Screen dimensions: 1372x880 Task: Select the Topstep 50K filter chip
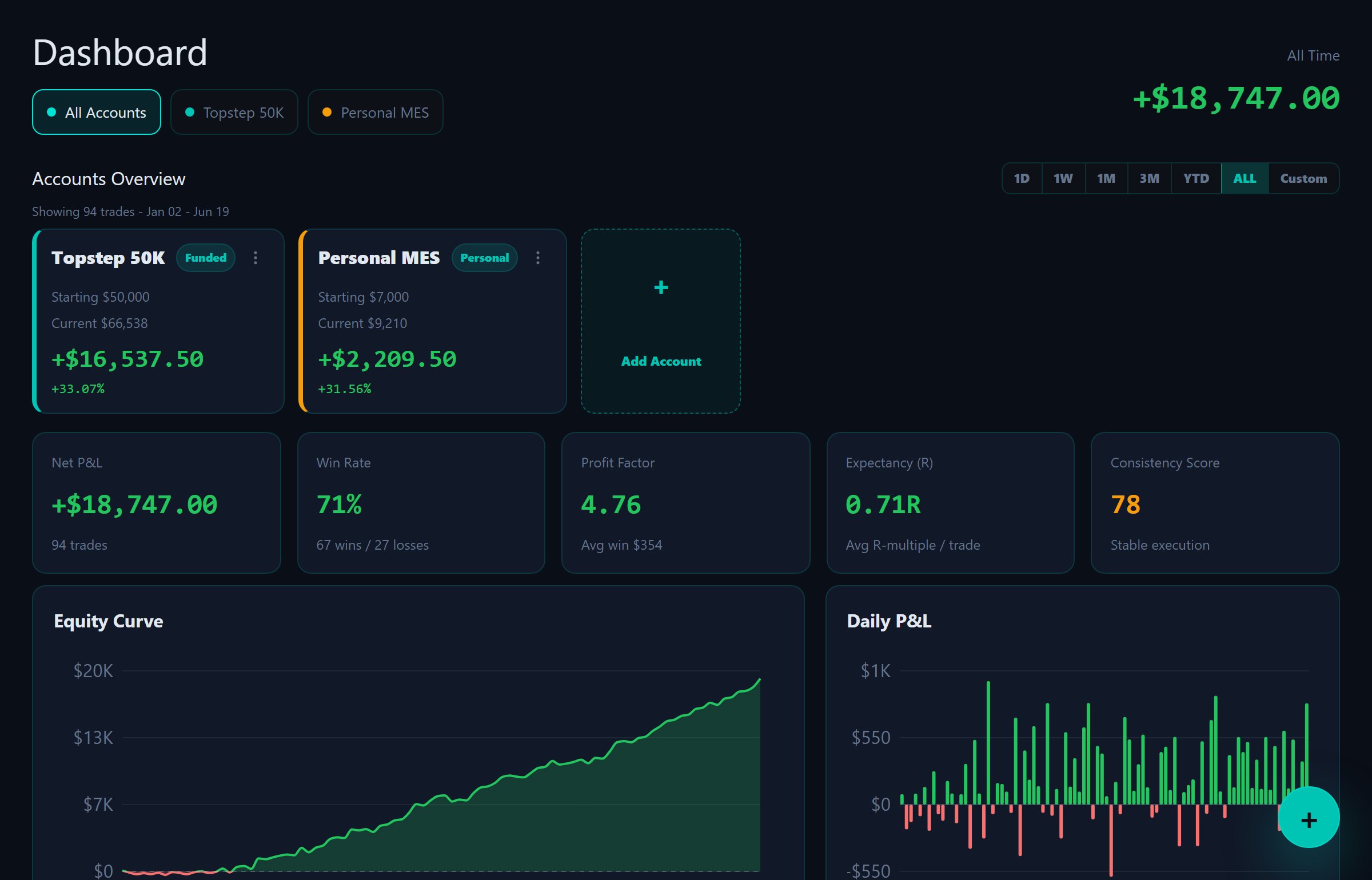point(234,112)
